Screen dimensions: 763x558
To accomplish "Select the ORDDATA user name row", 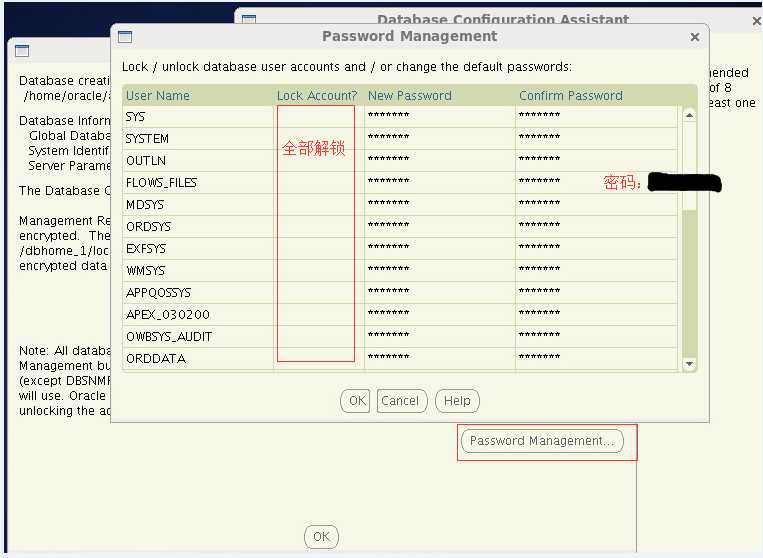I will (x=198, y=359).
